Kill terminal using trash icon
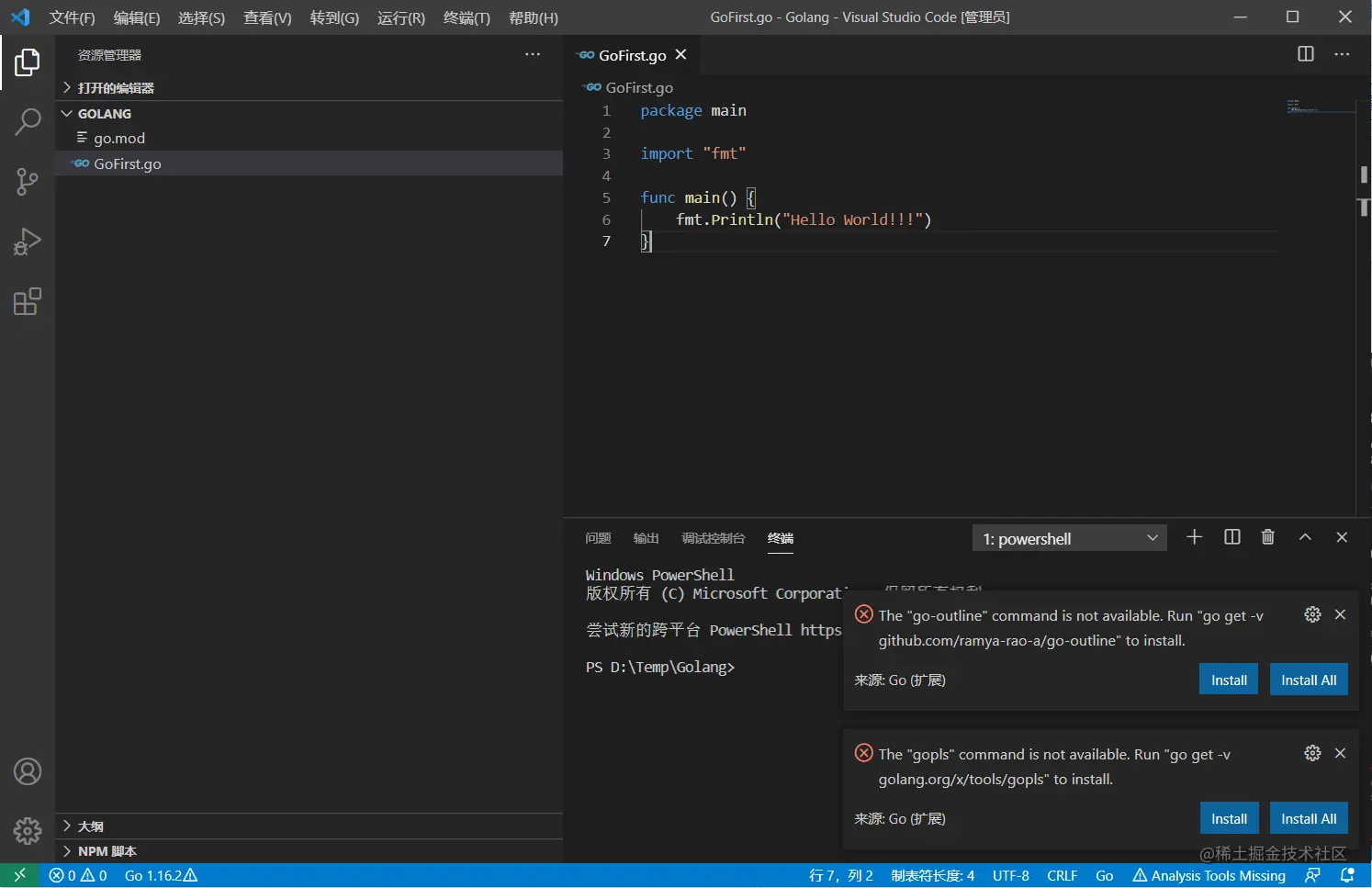Image resolution: width=1372 pixels, height=888 pixels. 1267,537
